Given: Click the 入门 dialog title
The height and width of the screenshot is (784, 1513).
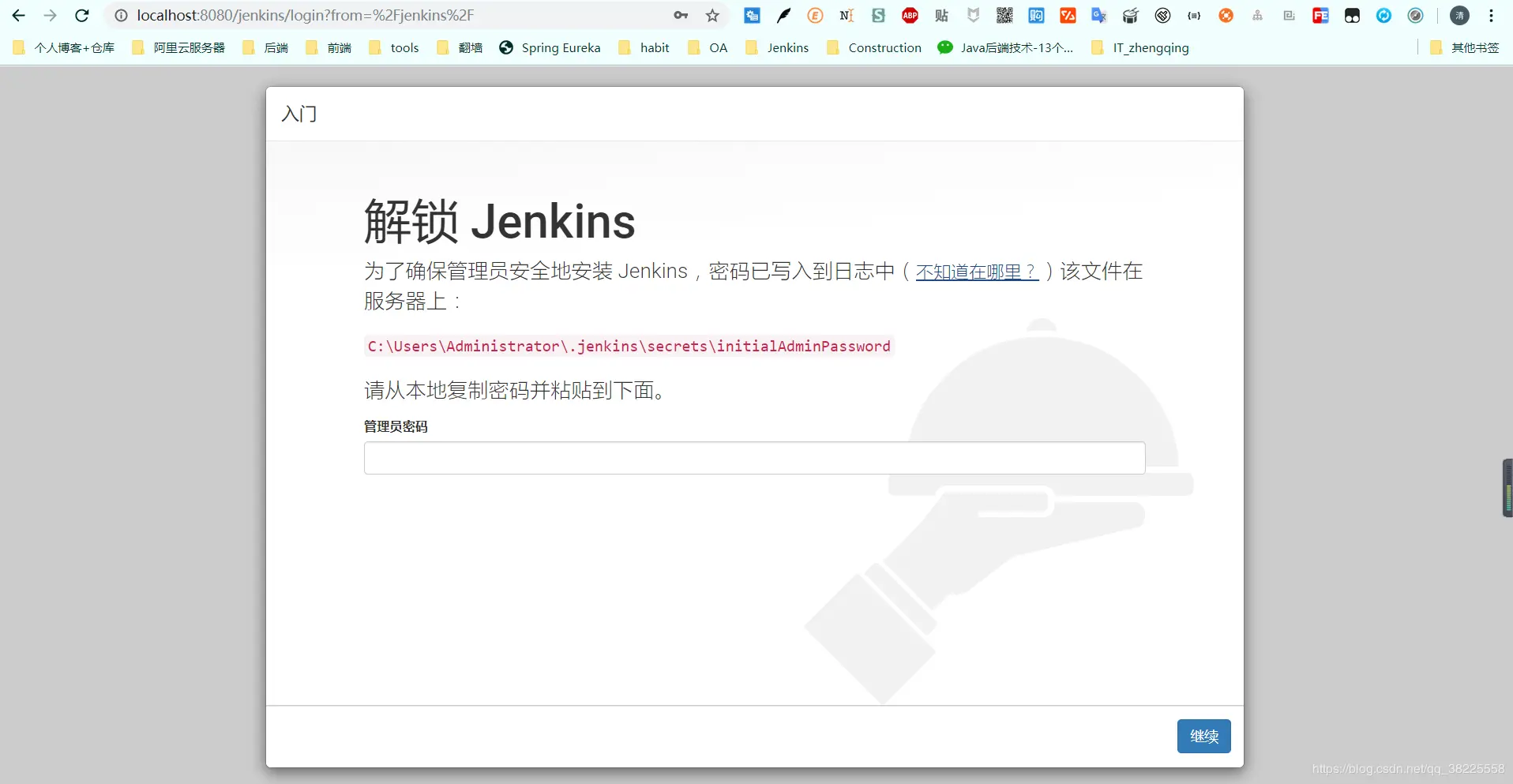Looking at the screenshot, I should click(299, 114).
